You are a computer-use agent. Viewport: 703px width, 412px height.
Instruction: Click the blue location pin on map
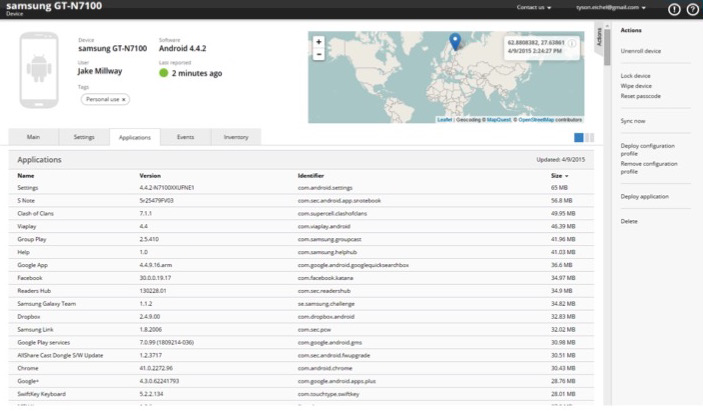(455, 41)
